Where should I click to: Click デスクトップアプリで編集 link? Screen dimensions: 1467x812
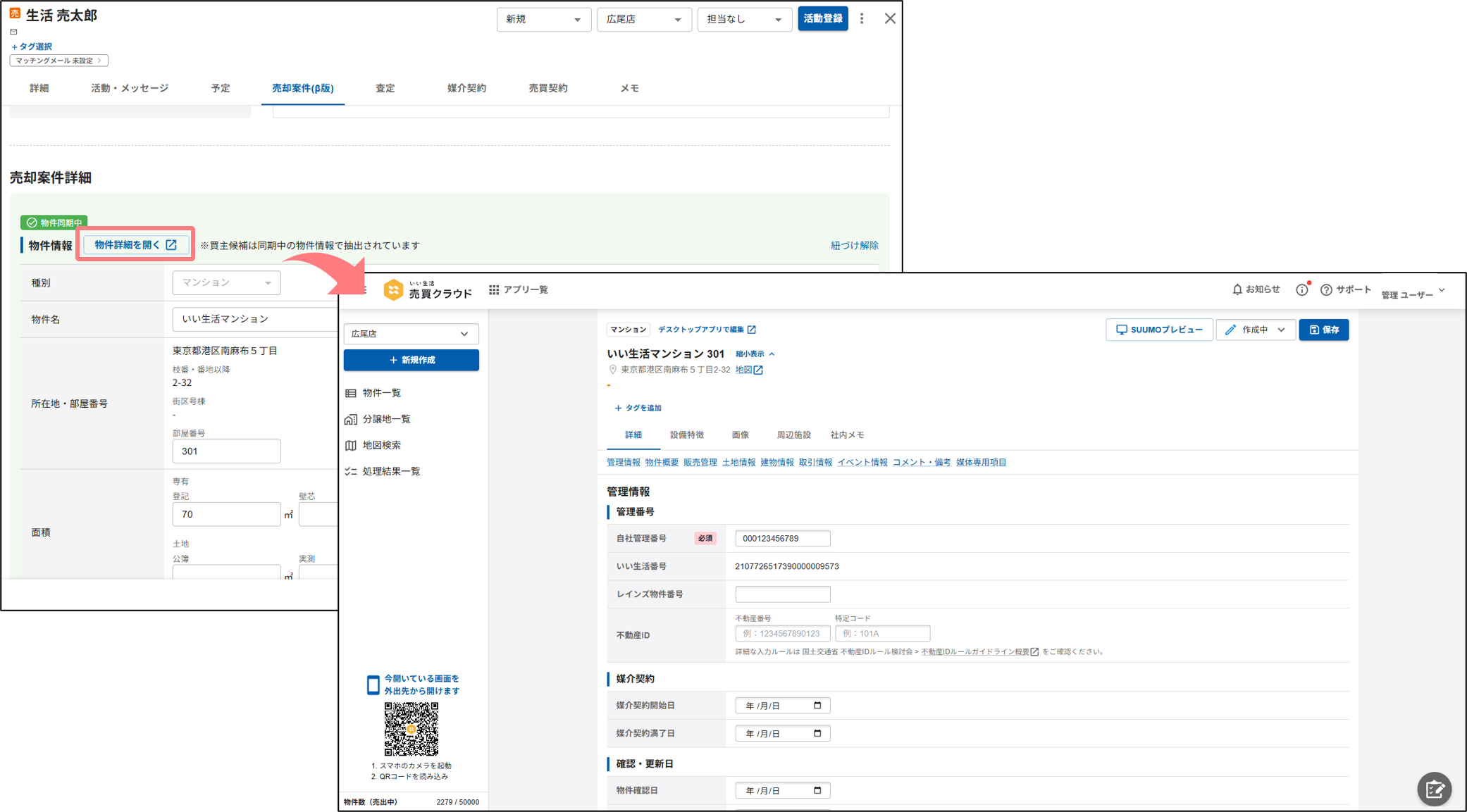click(x=707, y=330)
